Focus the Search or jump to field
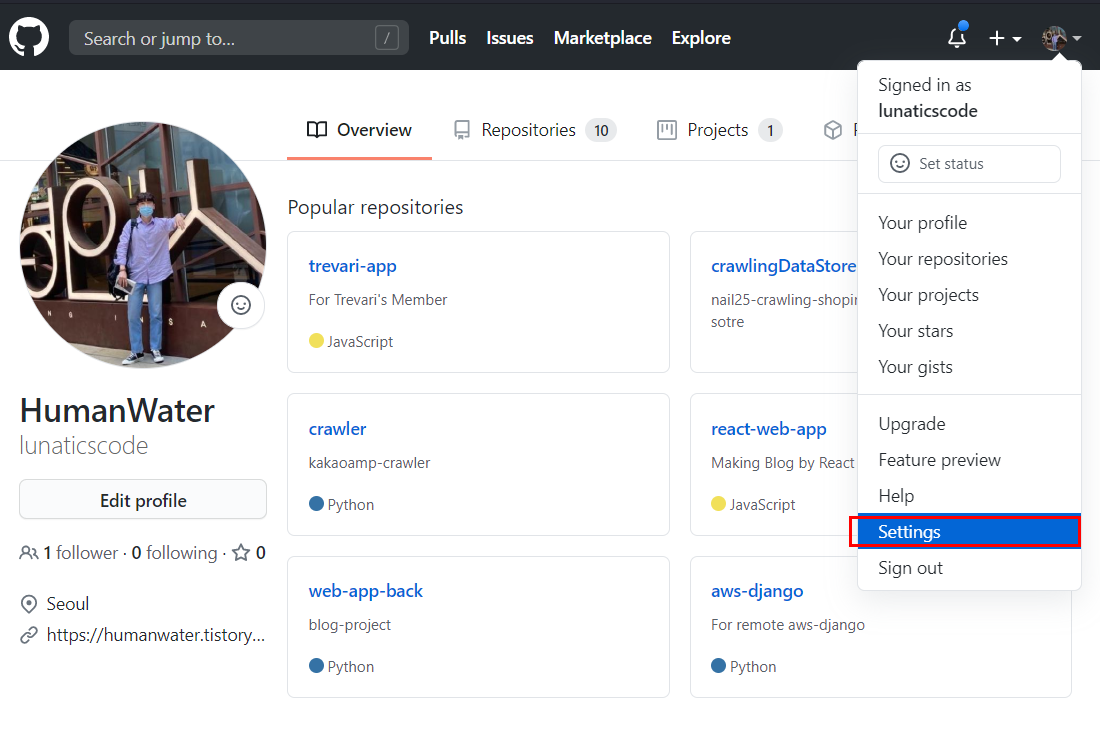1100x737 pixels. pyautogui.click(x=239, y=38)
